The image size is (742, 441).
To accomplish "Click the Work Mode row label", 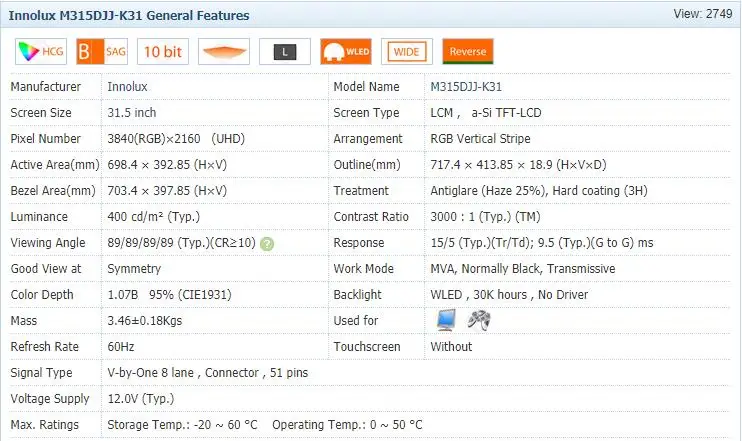I will click(x=363, y=269).
